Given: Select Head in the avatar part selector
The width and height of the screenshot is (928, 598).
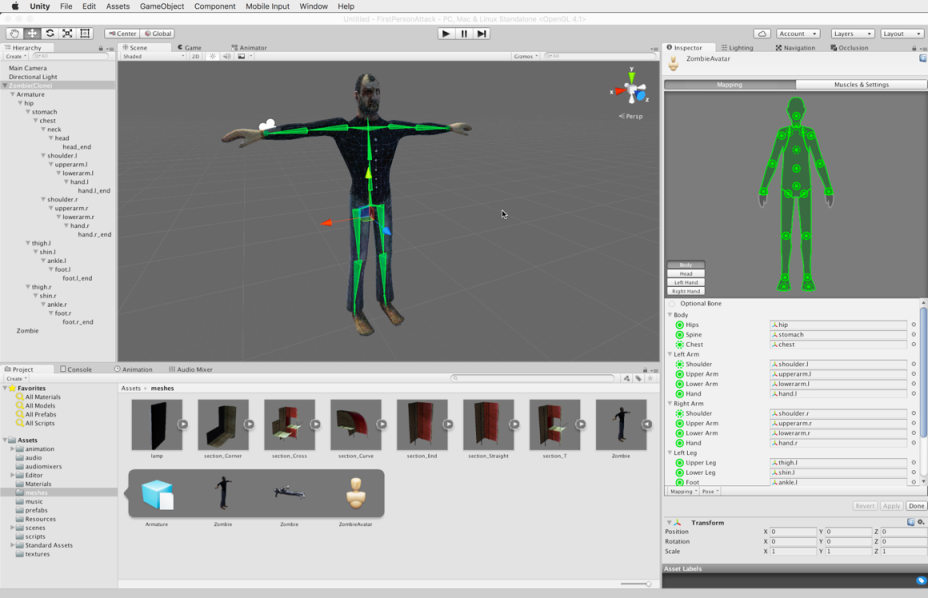Looking at the screenshot, I should 685,274.
